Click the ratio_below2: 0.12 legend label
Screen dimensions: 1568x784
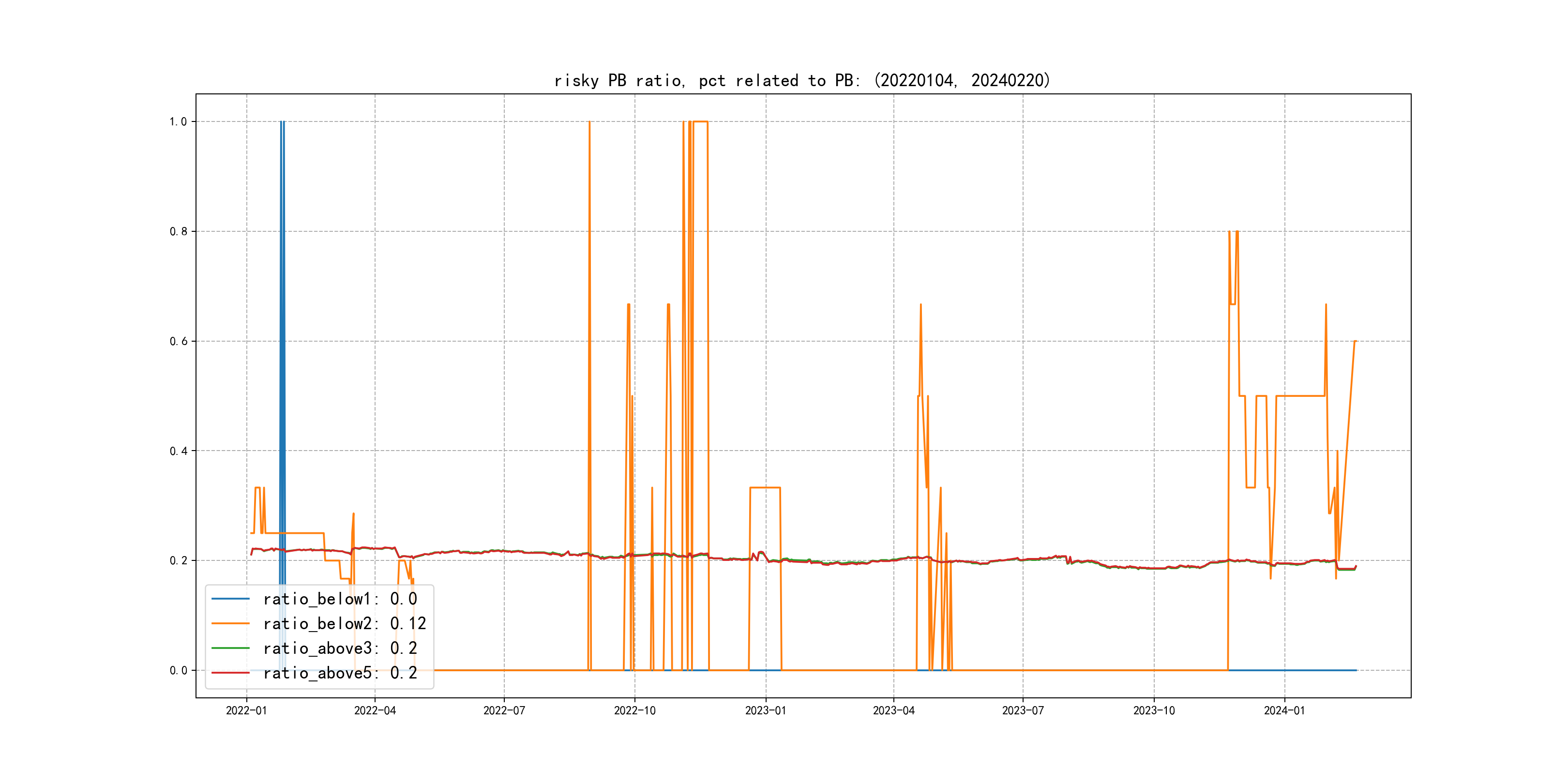[x=344, y=624]
